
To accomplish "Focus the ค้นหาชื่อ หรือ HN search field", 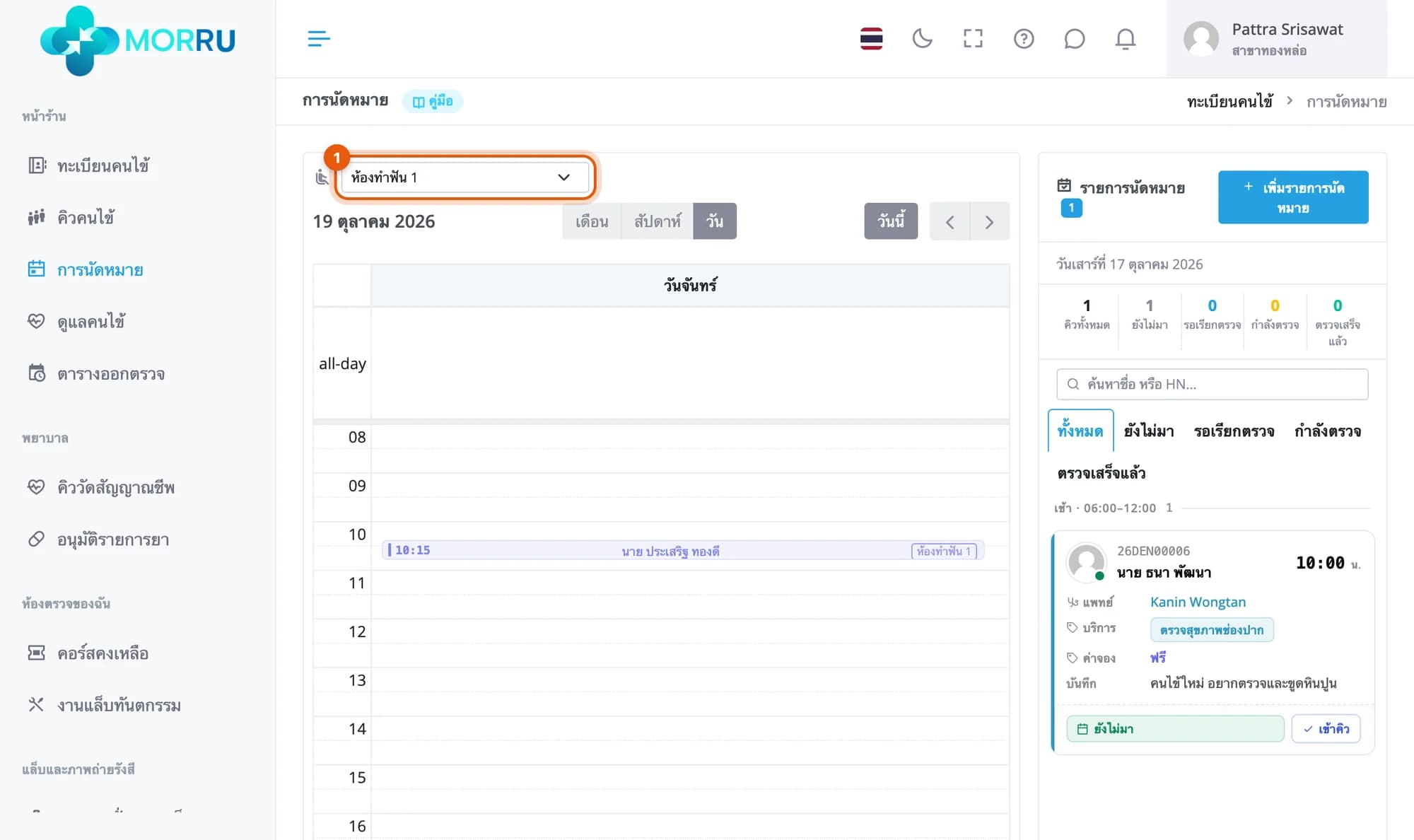I will click(x=1212, y=384).
